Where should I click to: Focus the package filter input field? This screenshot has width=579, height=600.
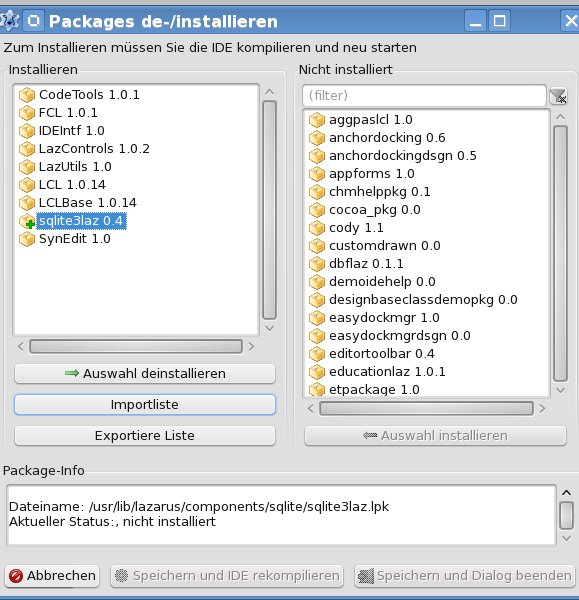(424, 95)
